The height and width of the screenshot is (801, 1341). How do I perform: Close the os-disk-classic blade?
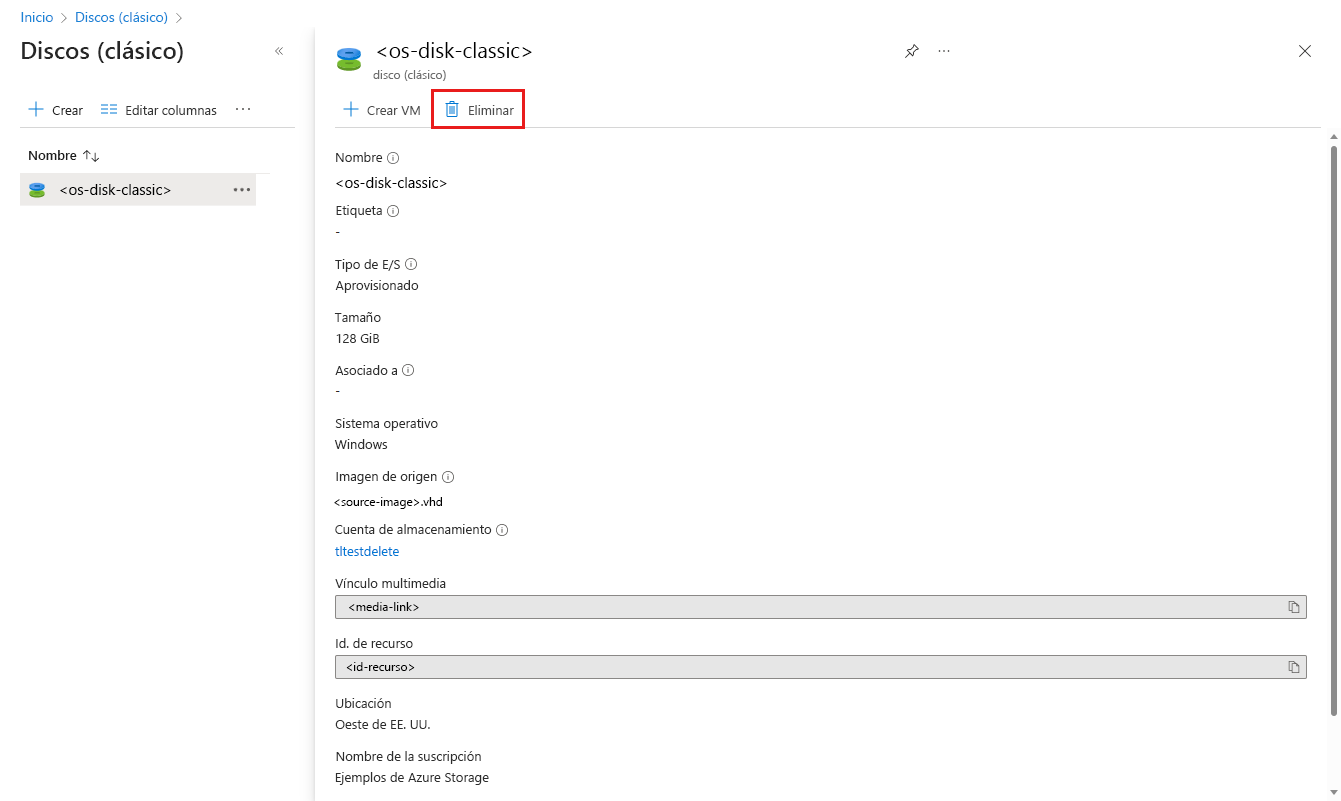click(1305, 51)
